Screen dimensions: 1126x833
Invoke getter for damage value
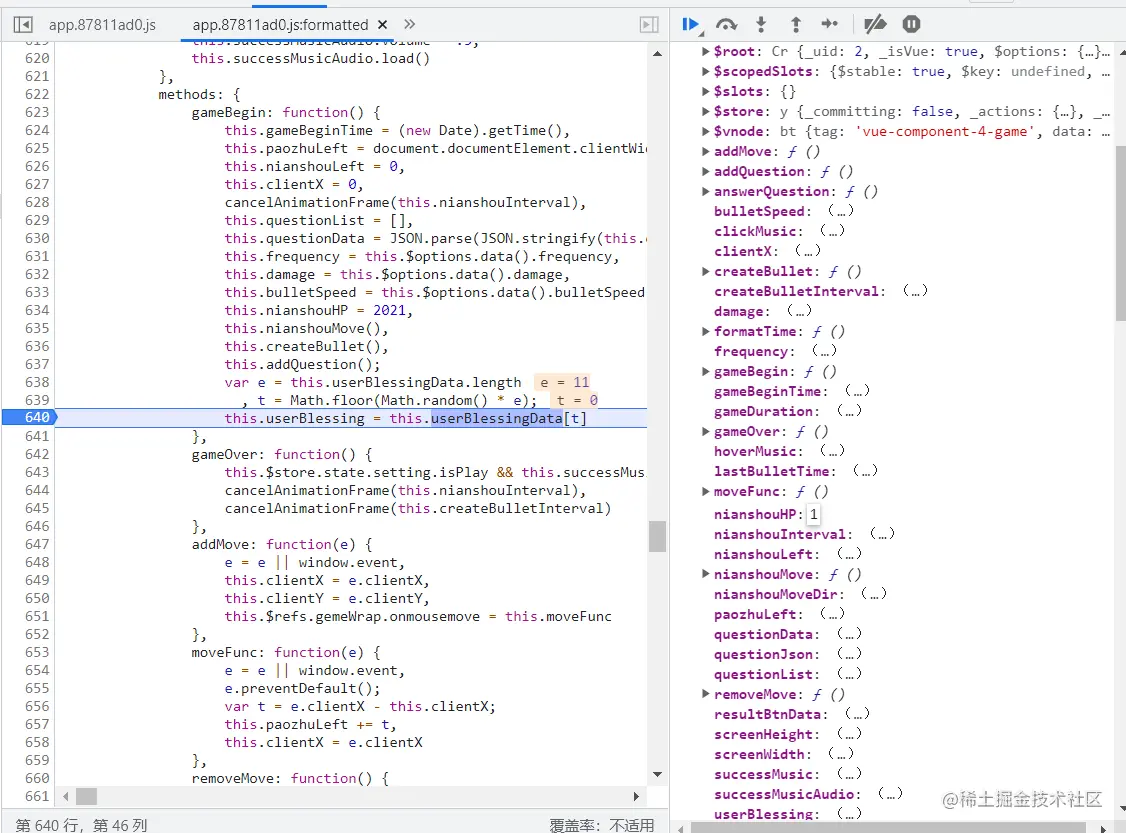pos(799,311)
